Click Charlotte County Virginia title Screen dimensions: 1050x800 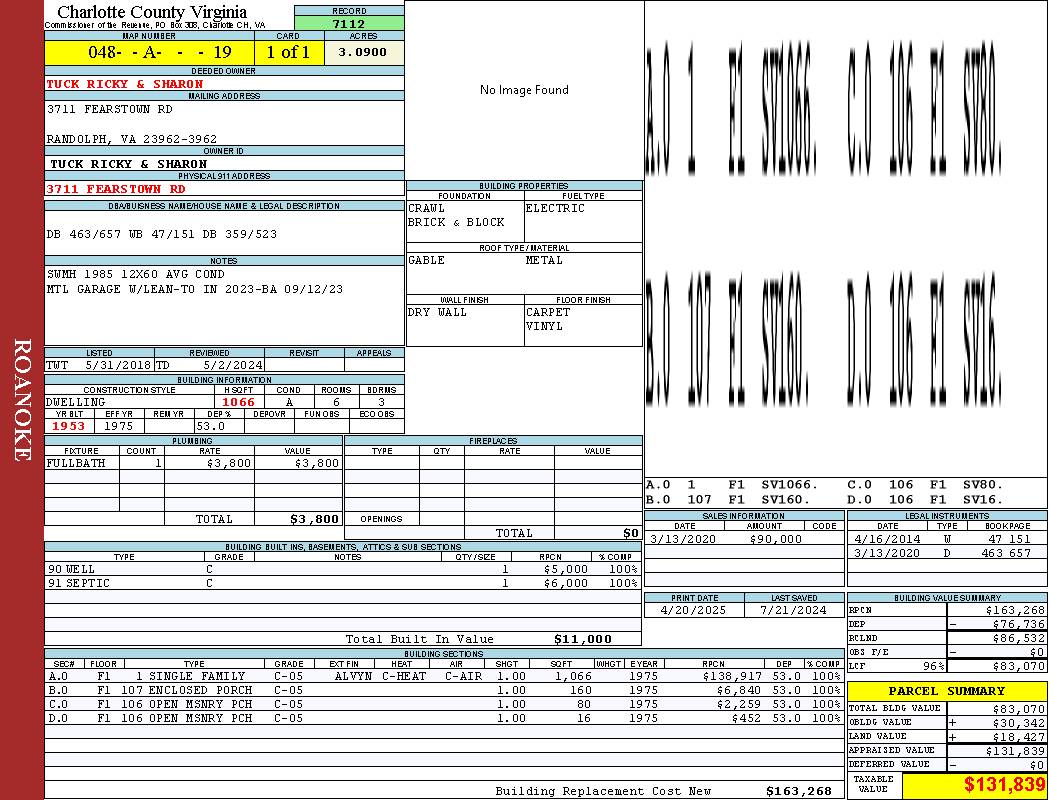coord(152,12)
